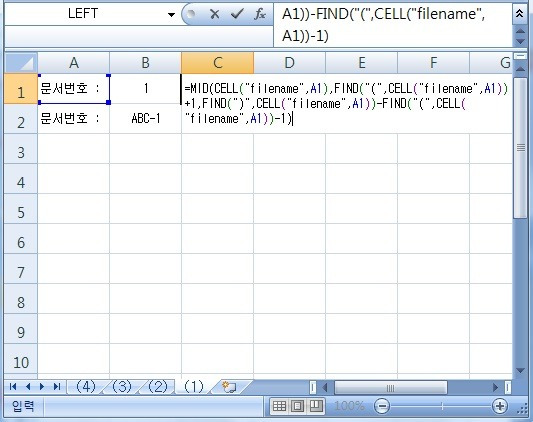The image size is (533, 422).
Task: Switch to sheet tab (1)
Action: point(194,387)
